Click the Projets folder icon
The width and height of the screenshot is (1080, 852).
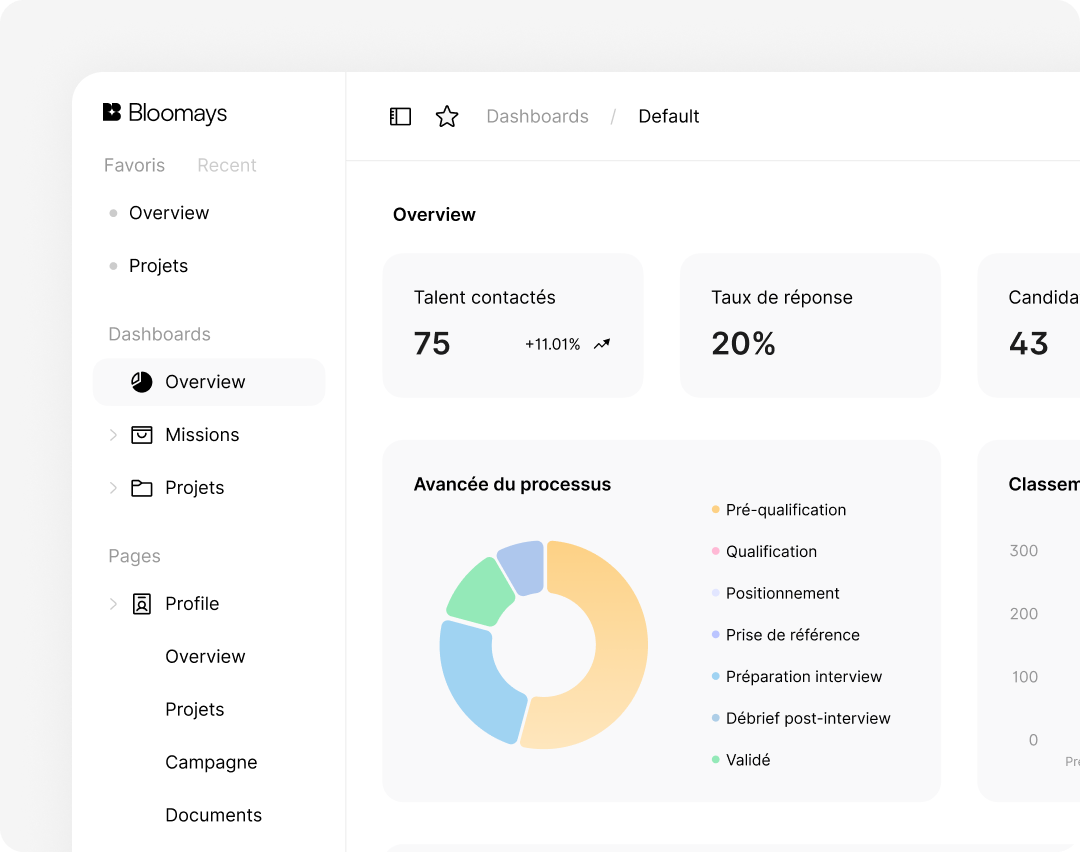(x=141, y=488)
